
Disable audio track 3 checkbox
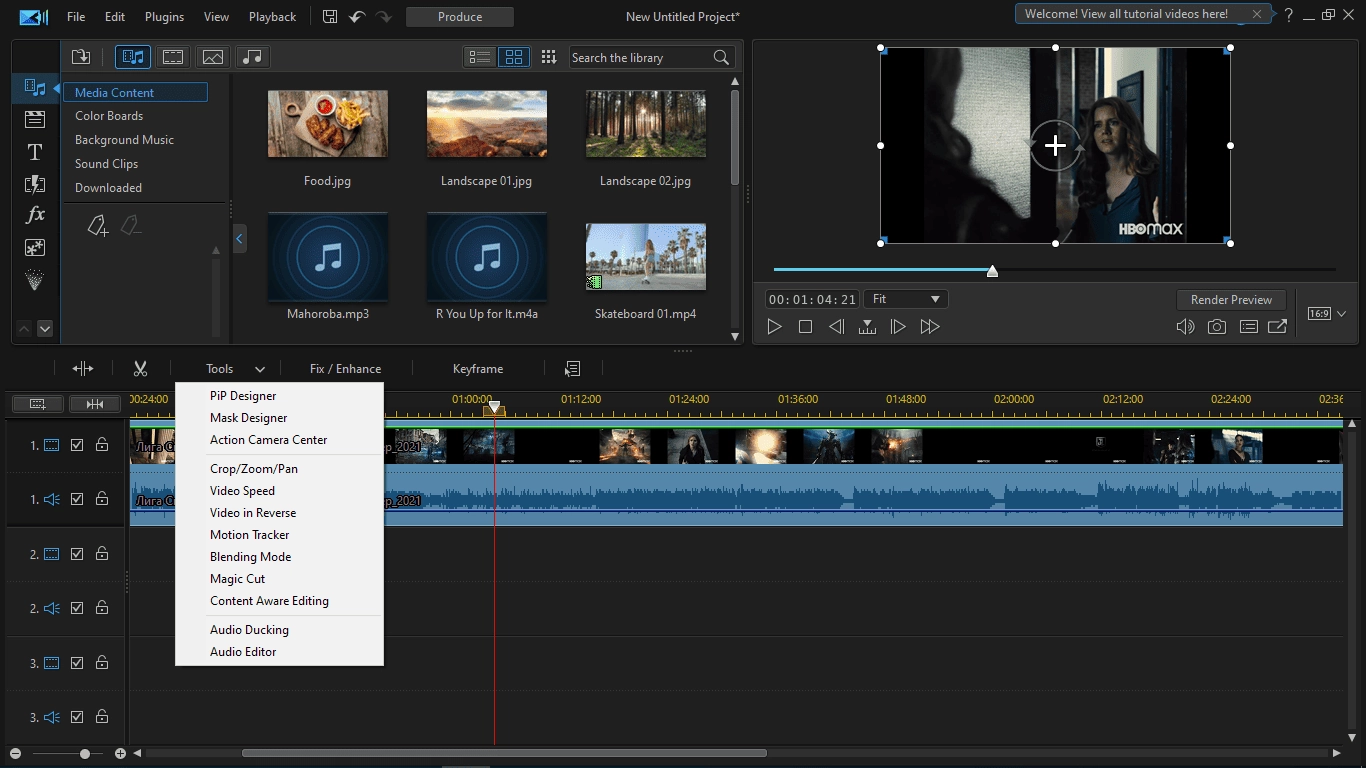click(x=77, y=717)
